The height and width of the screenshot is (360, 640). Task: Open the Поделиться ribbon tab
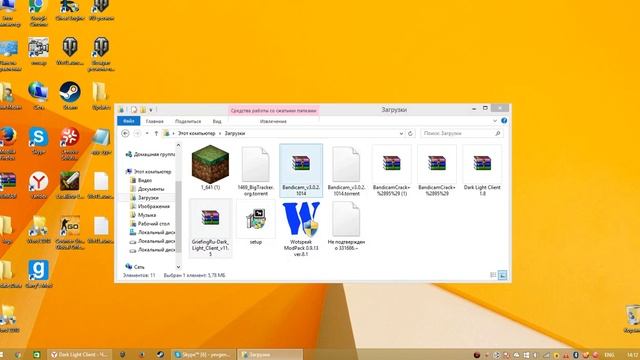pos(188,121)
